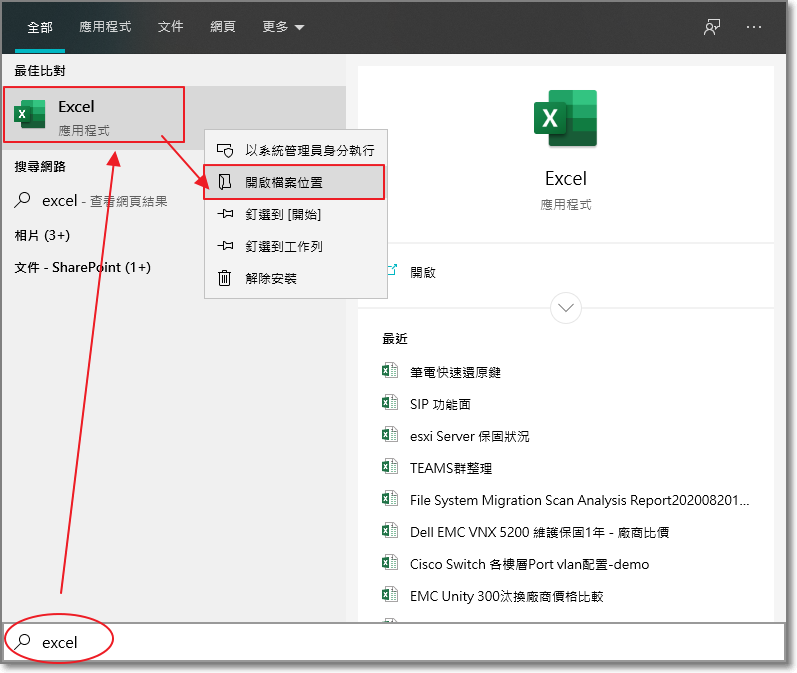Click file icon of Dell EMC VNX 5200
Image resolution: width=797 pixels, height=673 pixels.
[x=390, y=531]
